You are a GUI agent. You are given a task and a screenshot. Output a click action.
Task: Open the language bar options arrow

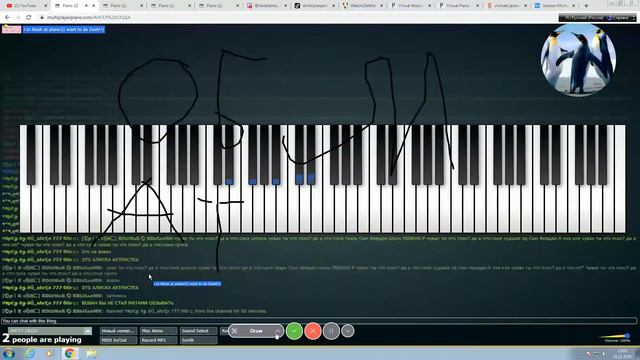(x=633, y=18)
